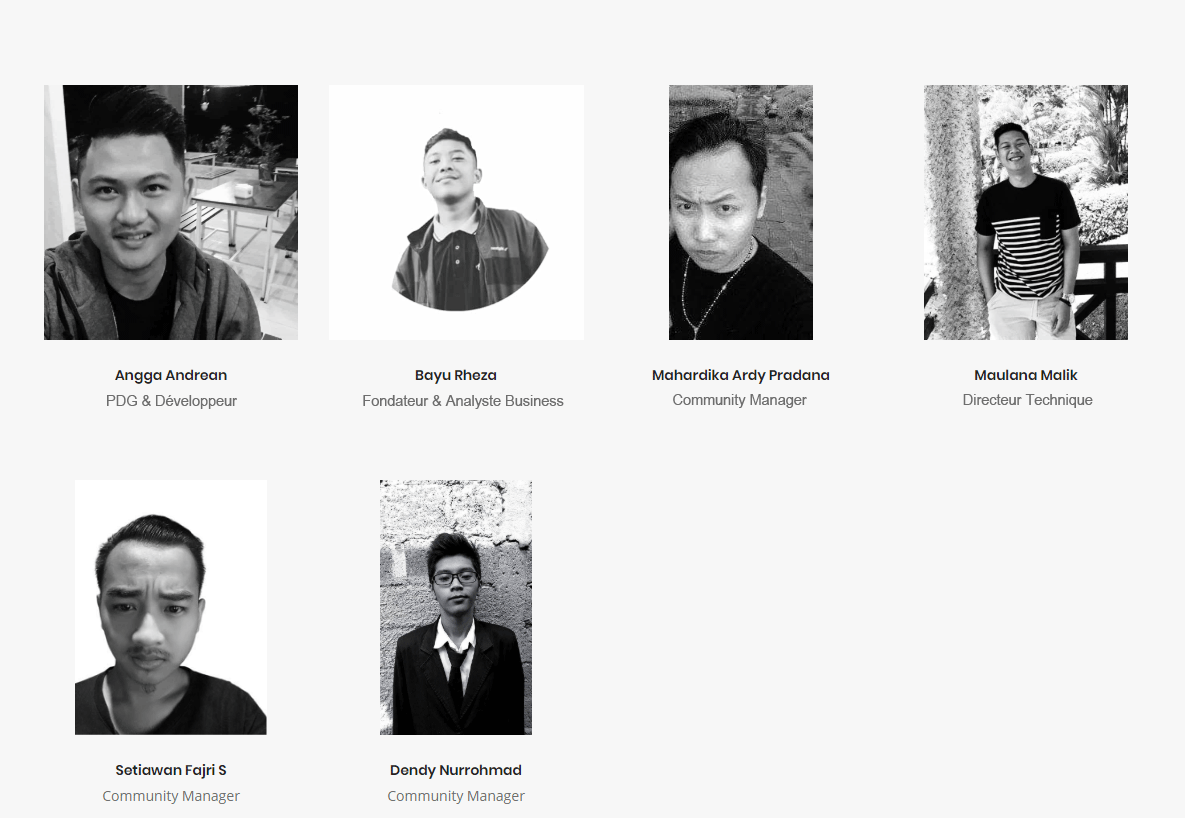The image size is (1185, 818).
Task: Select Mahardika Ardy Pradana's photo
Action: (x=741, y=212)
